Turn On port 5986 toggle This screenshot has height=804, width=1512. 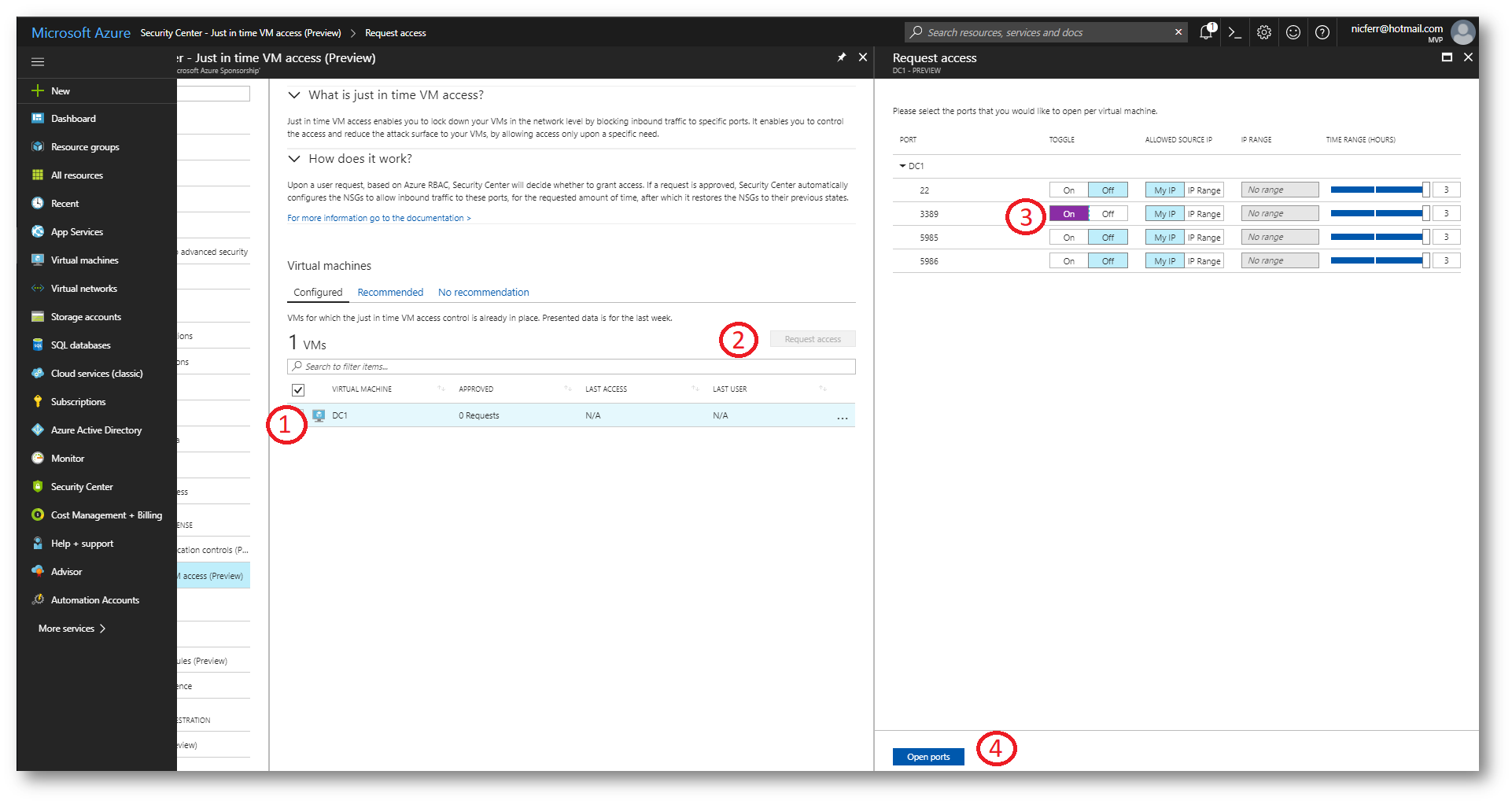[x=1068, y=261]
